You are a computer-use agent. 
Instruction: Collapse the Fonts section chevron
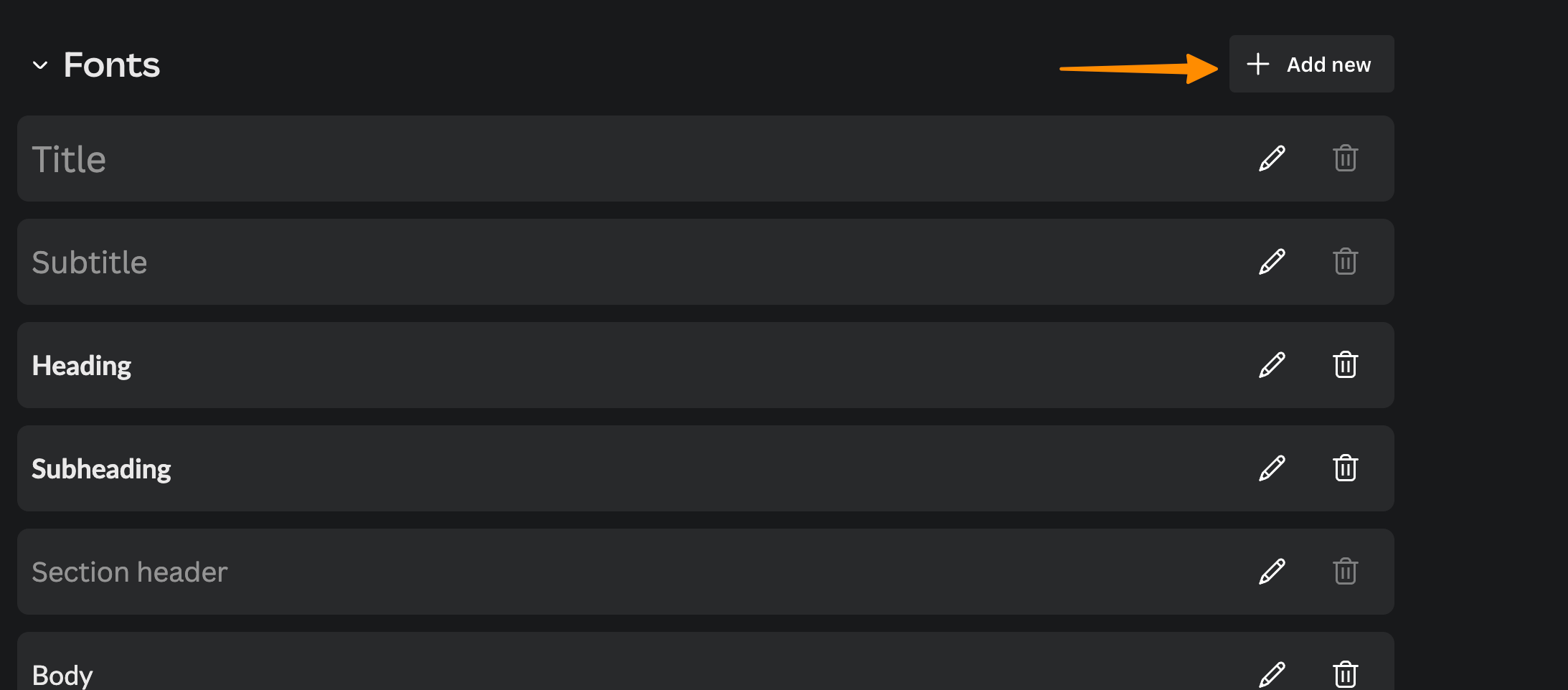(x=40, y=65)
